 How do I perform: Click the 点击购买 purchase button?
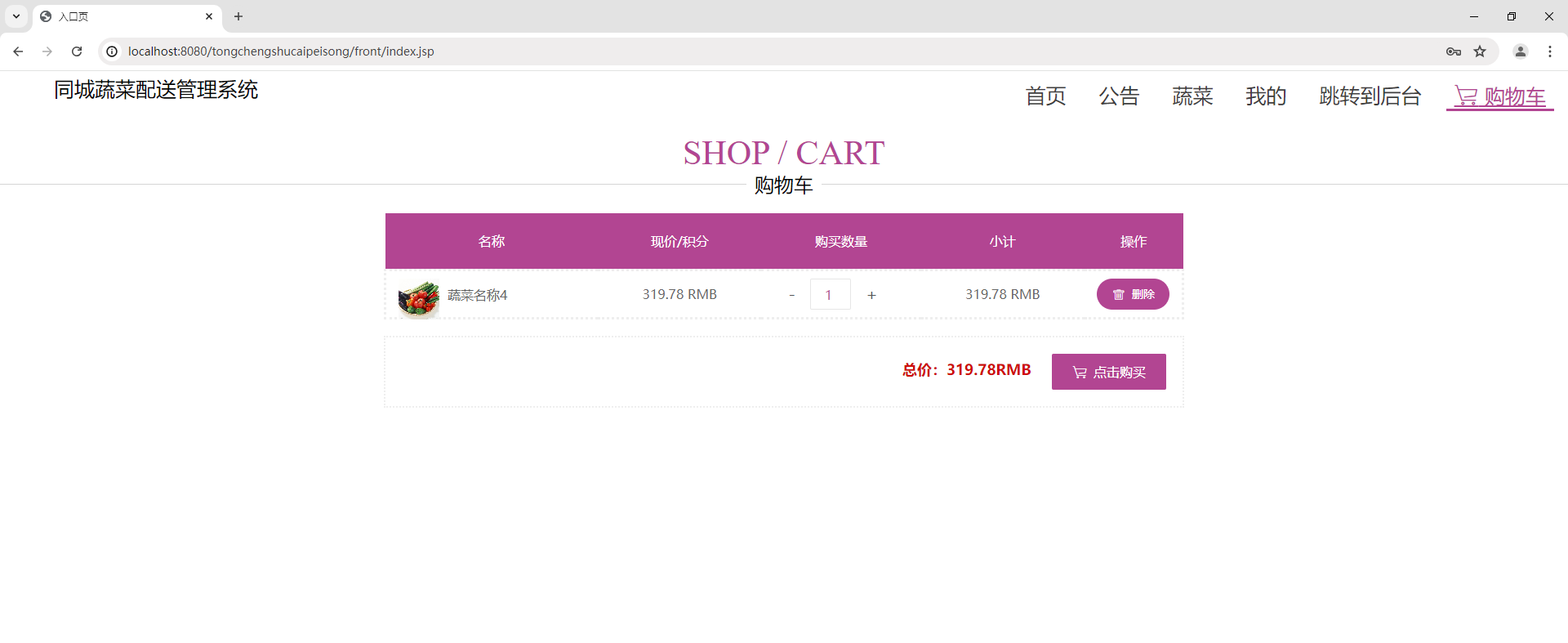tap(1109, 372)
